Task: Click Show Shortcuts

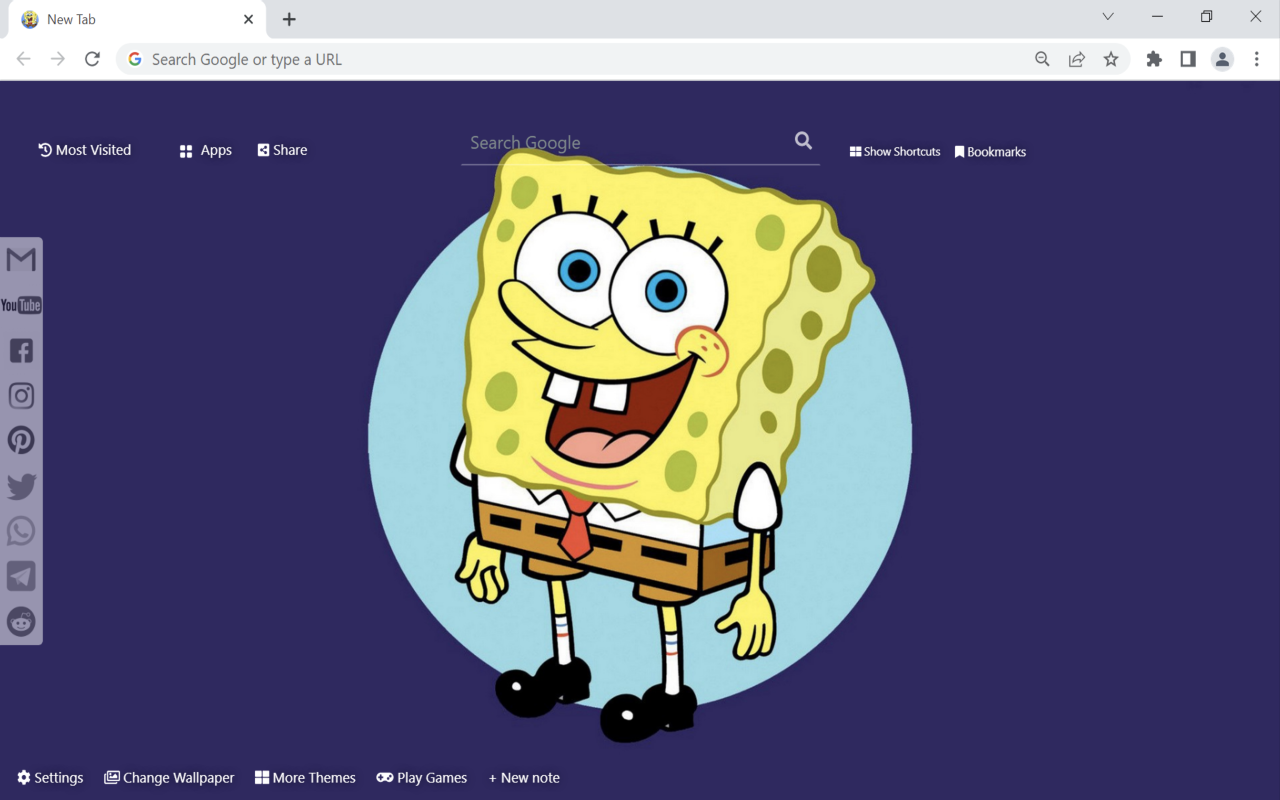Action: (895, 152)
